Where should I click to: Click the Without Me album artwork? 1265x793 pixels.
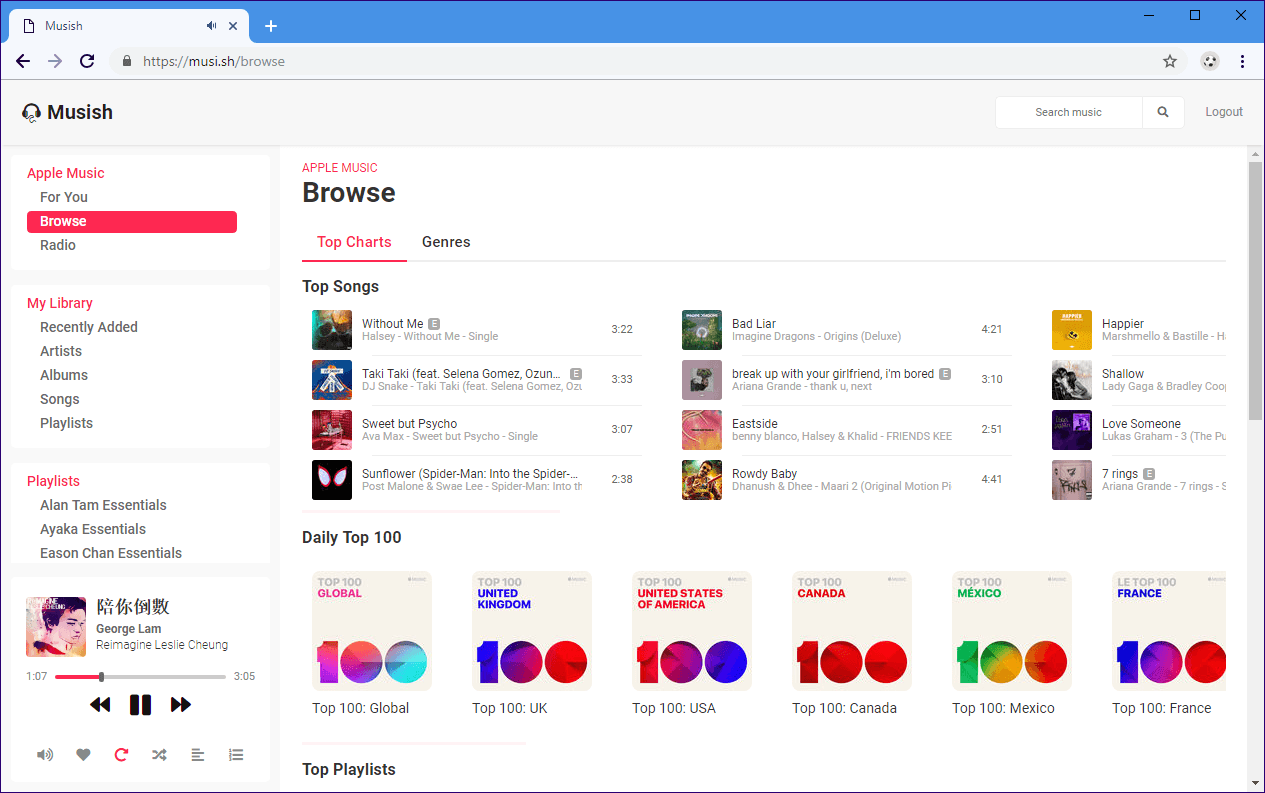(x=332, y=330)
